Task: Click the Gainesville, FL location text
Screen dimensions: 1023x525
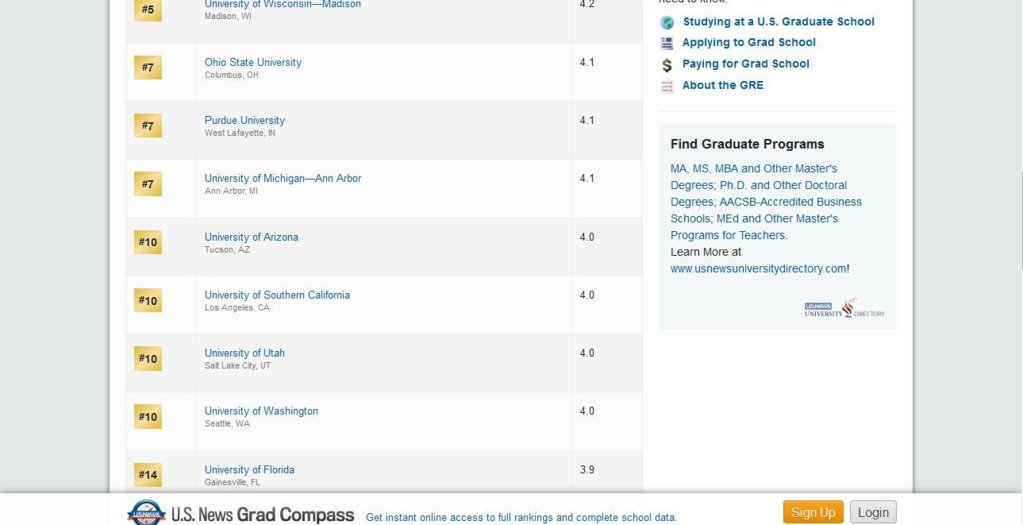Action: pos(232,483)
